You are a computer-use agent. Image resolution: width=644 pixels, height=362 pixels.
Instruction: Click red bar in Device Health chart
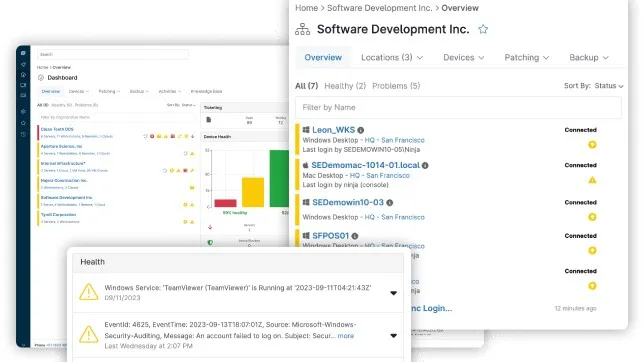pos(225,203)
